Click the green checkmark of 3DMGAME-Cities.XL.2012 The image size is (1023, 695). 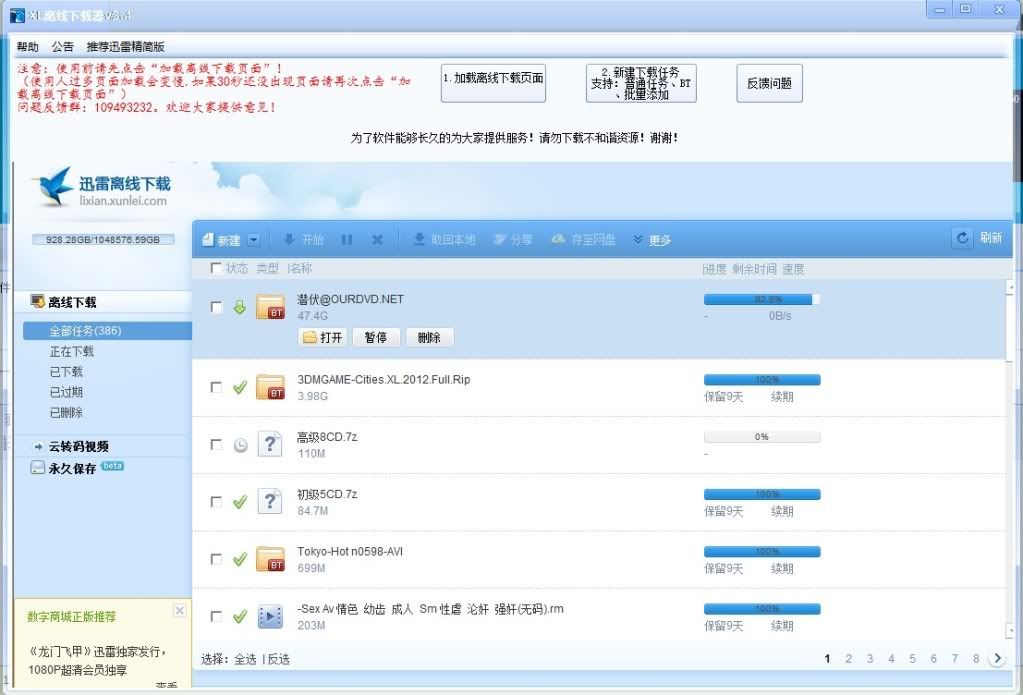tap(240, 387)
